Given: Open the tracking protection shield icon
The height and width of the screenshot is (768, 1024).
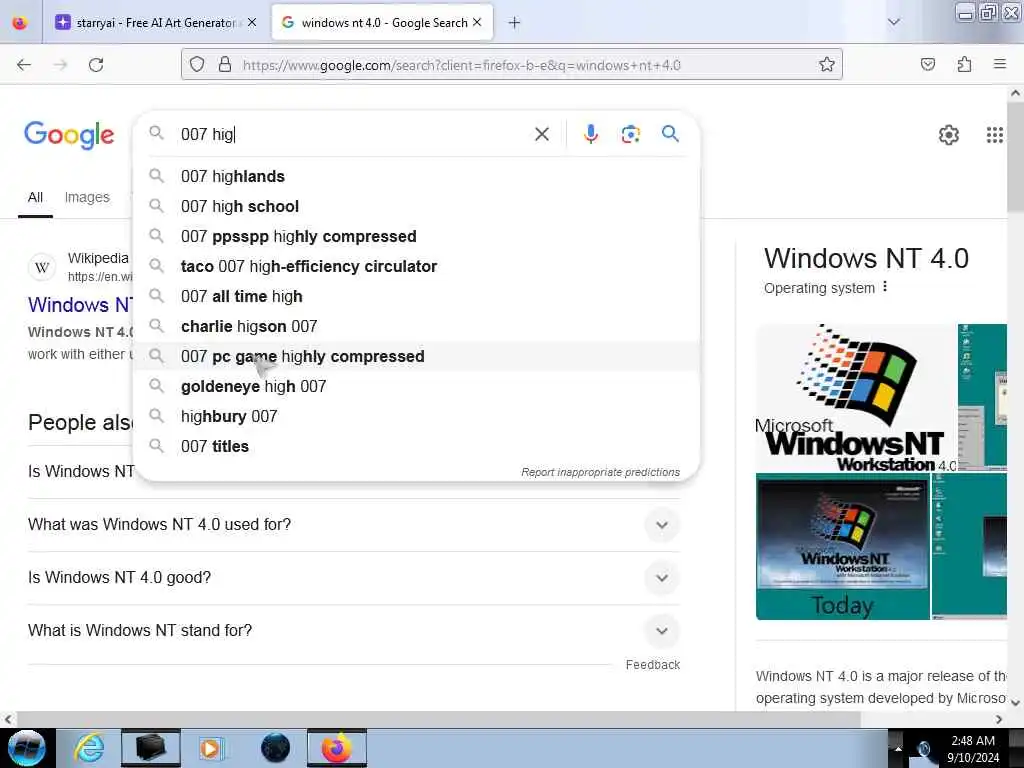Looking at the screenshot, I should 197,64.
